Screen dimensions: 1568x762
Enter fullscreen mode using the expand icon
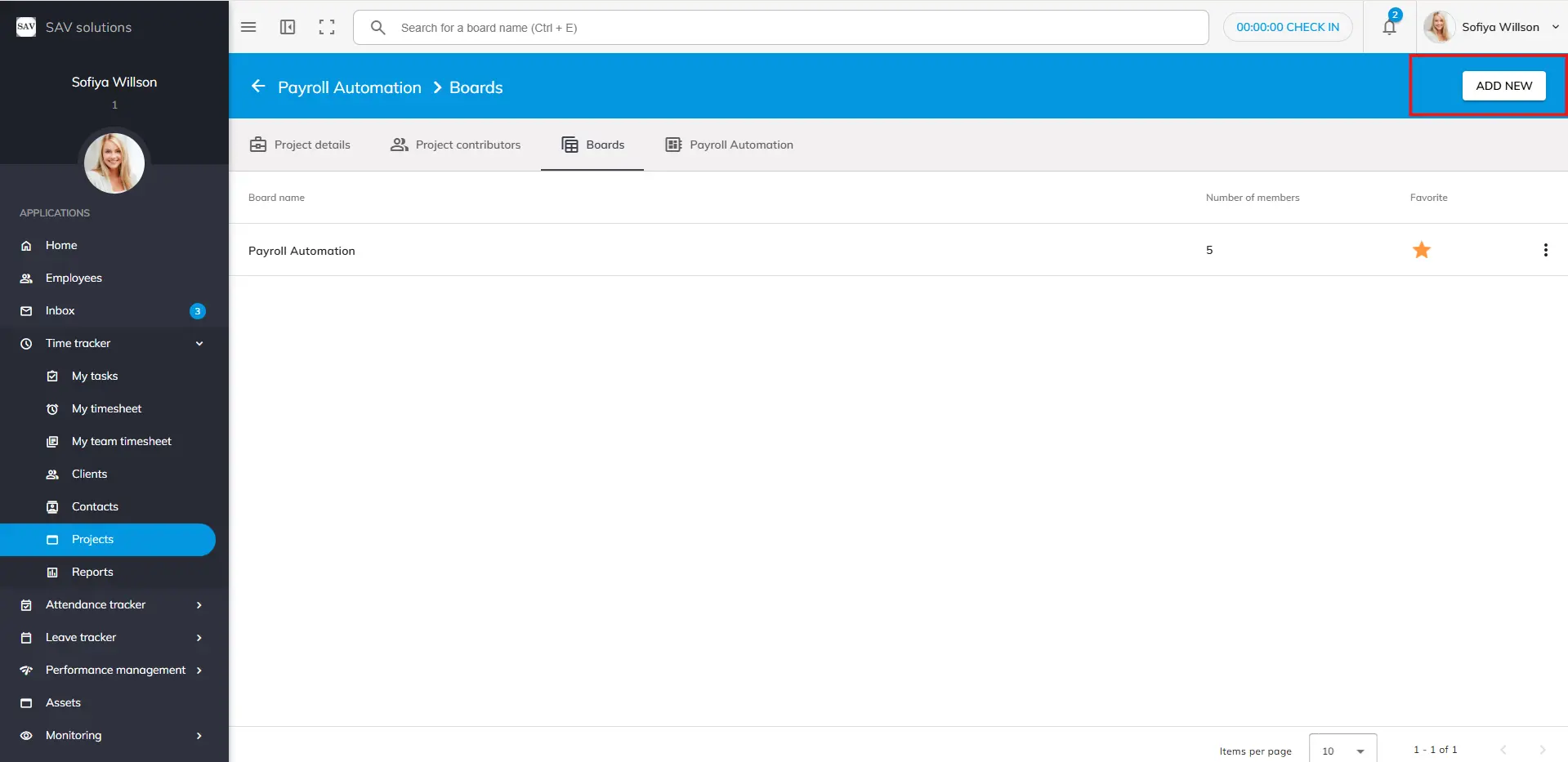tap(327, 27)
